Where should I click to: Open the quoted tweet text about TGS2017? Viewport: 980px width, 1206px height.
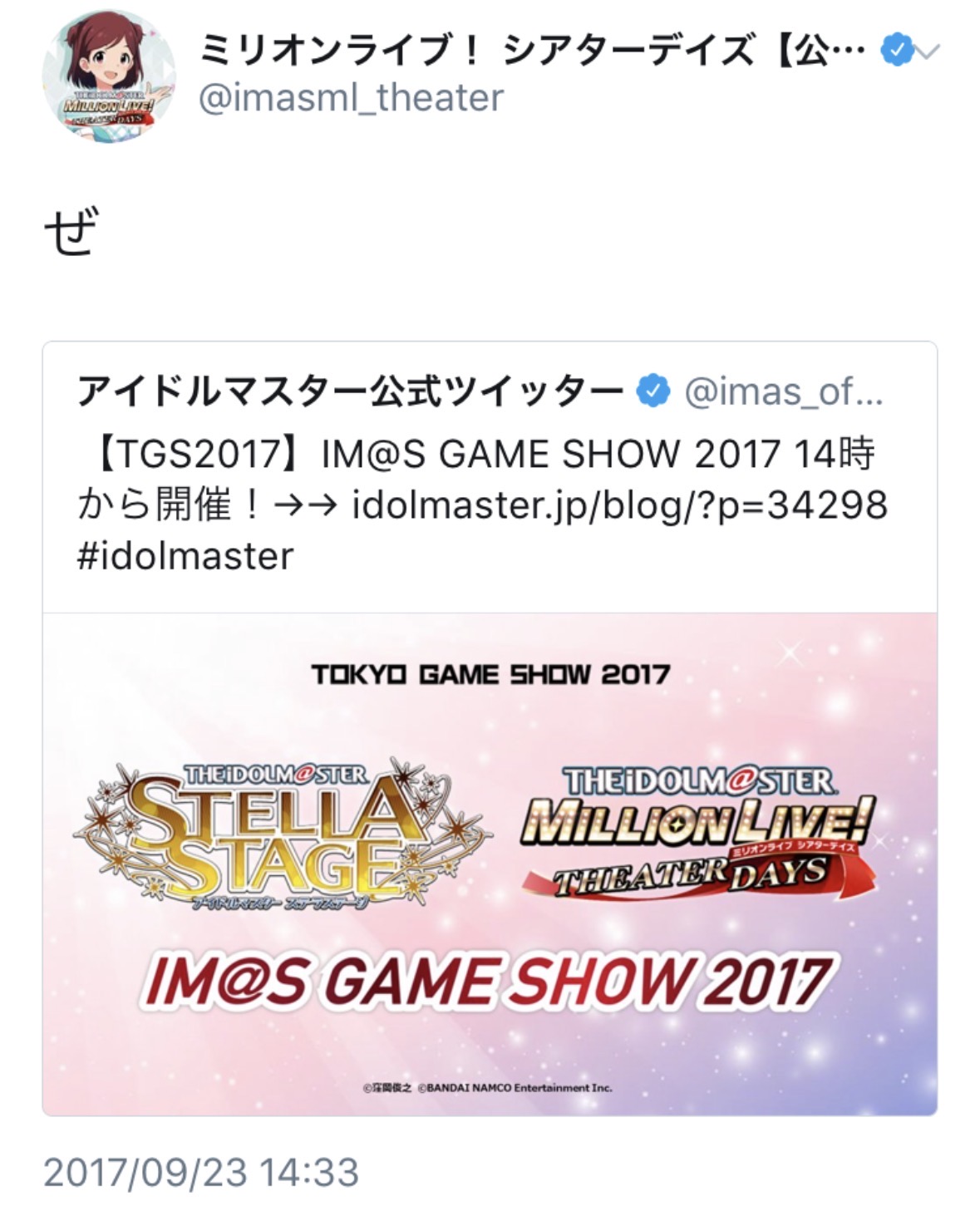click(483, 505)
